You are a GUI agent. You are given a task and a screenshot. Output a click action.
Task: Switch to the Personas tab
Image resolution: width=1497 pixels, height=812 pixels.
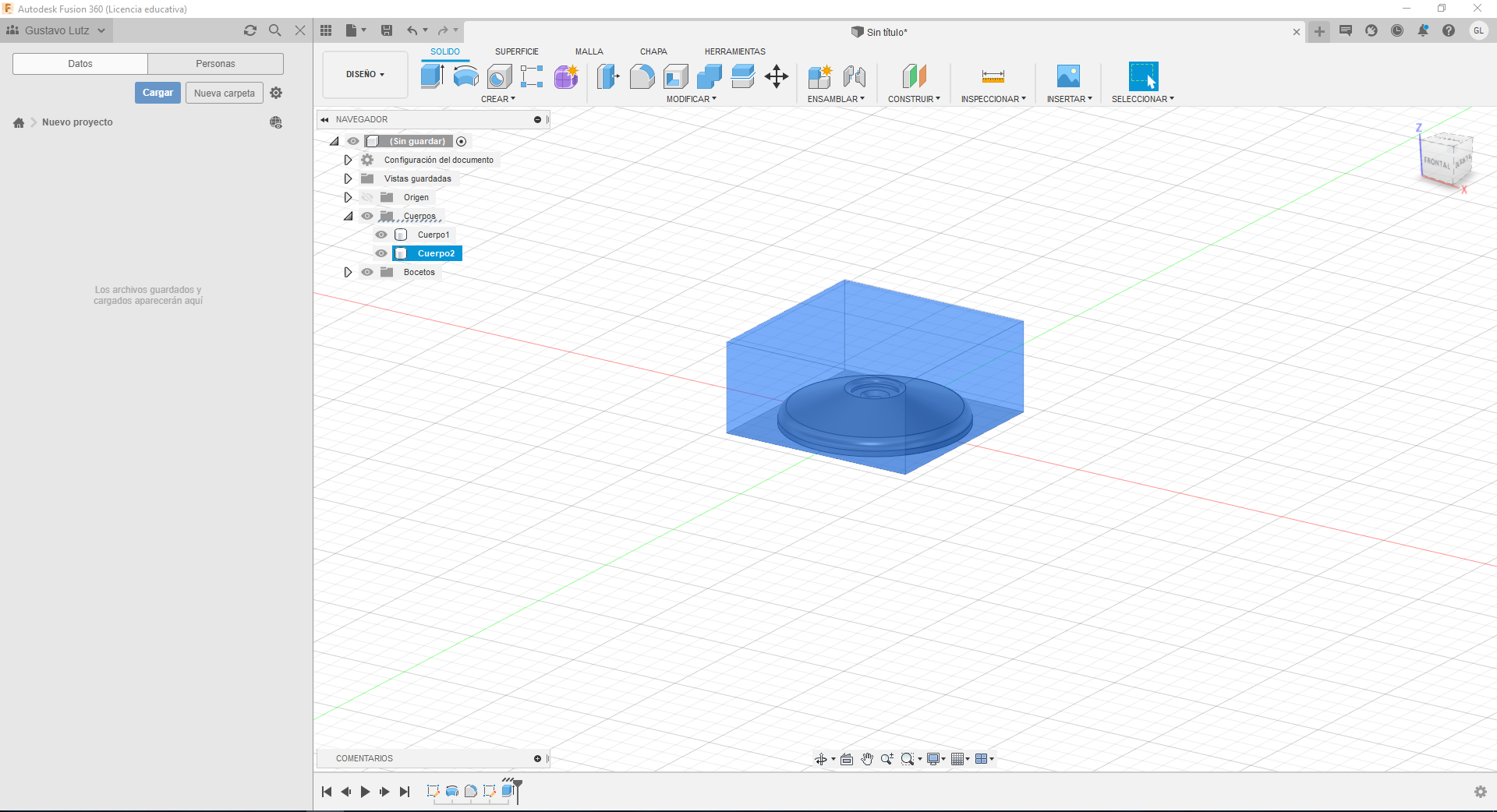(x=215, y=64)
